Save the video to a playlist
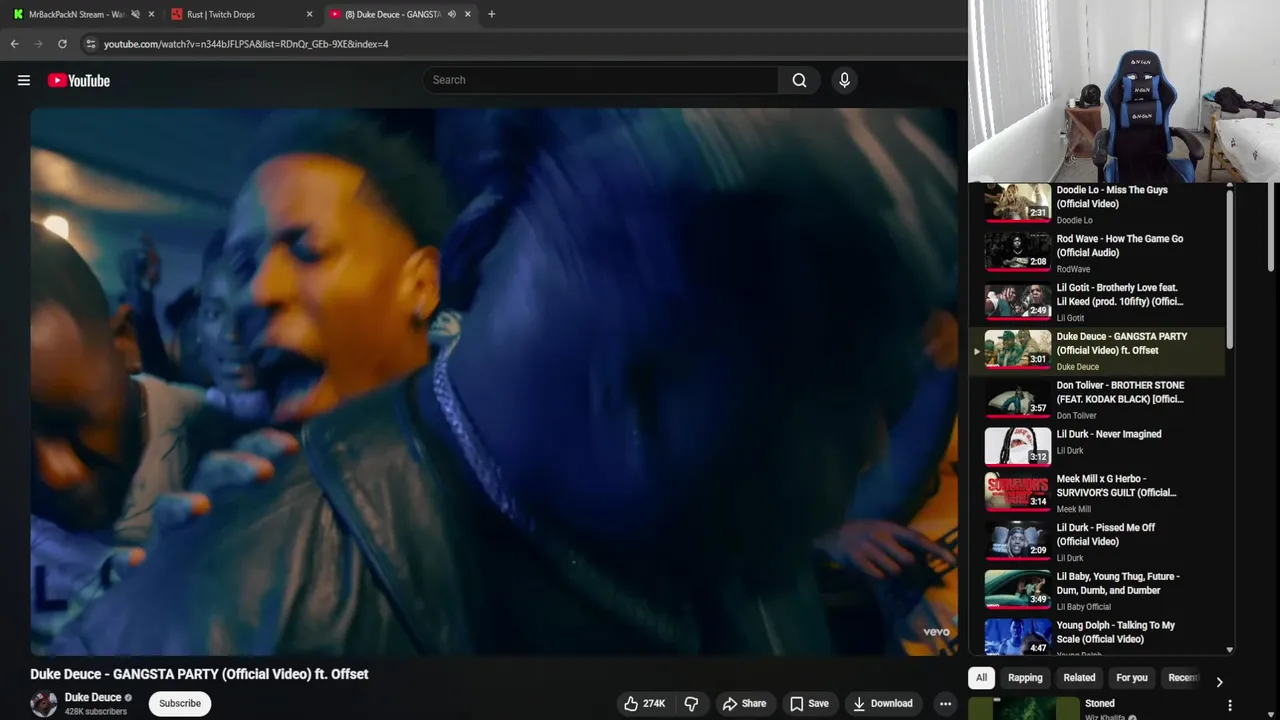 (809, 703)
